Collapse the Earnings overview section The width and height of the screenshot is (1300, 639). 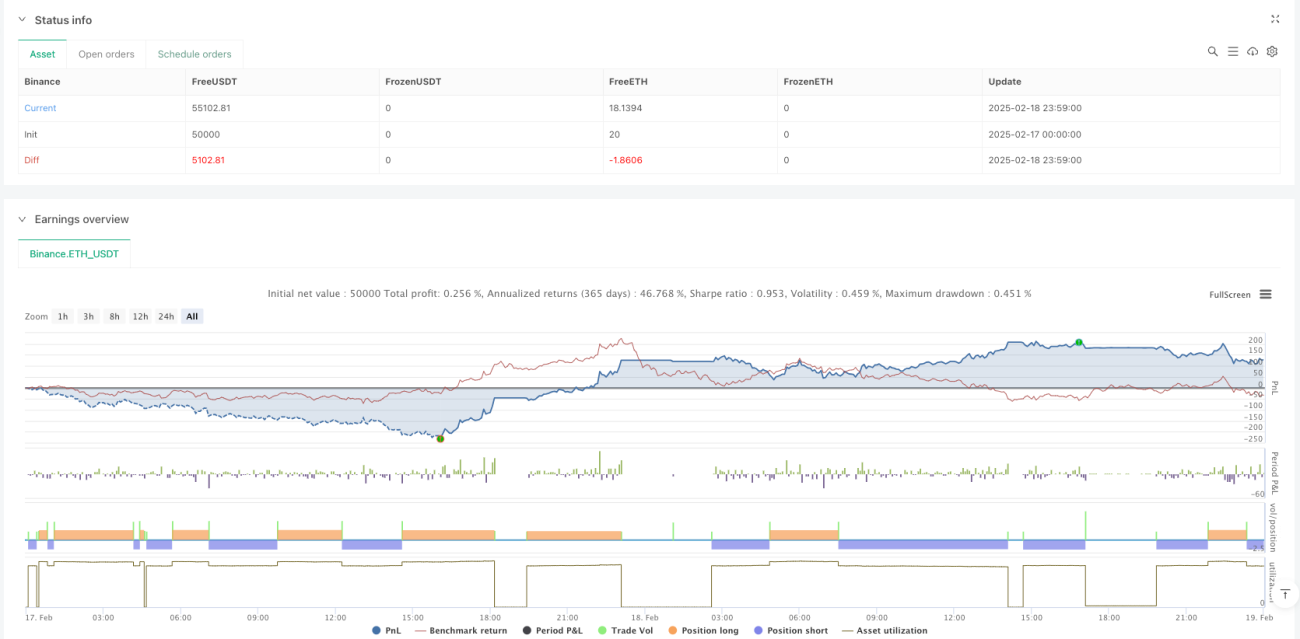tap(23, 219)
